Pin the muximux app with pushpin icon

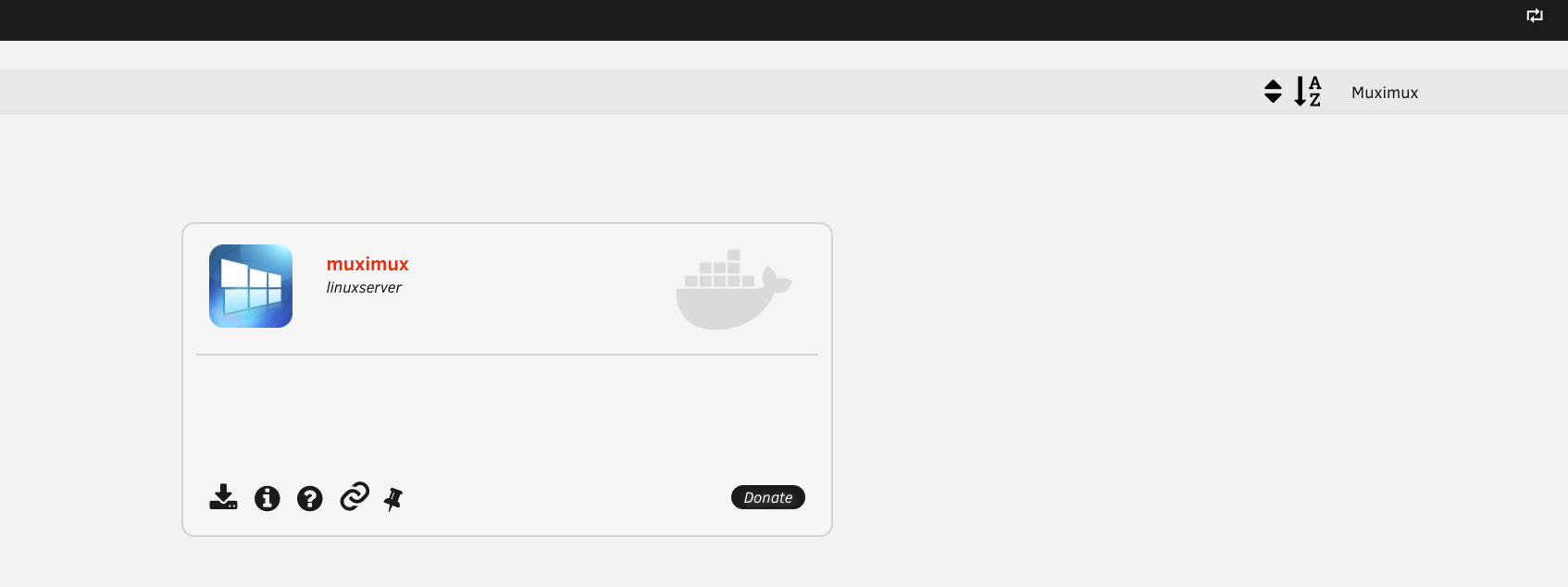(x=393, y=499)
